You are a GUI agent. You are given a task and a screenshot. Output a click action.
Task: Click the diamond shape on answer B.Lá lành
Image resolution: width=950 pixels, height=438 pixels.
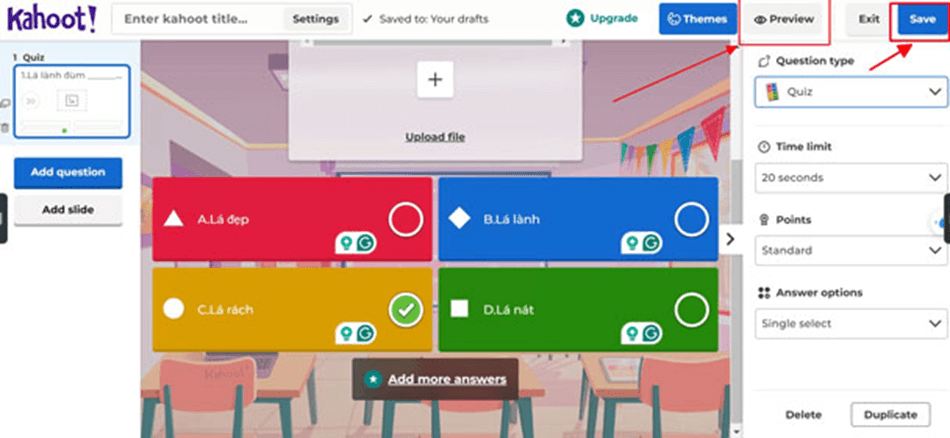point(459,219)
